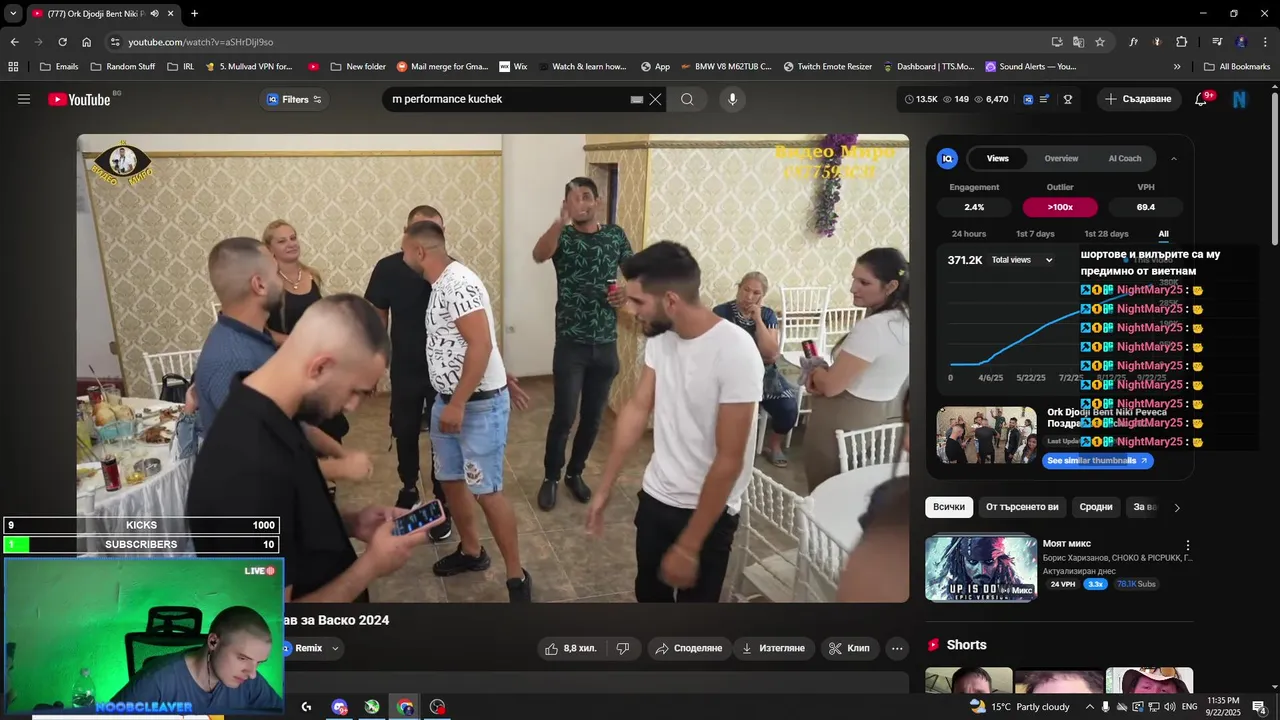The image size is (1280, 720).
Task: Open the YouTube hamburger guide menu
Action: 24,99
